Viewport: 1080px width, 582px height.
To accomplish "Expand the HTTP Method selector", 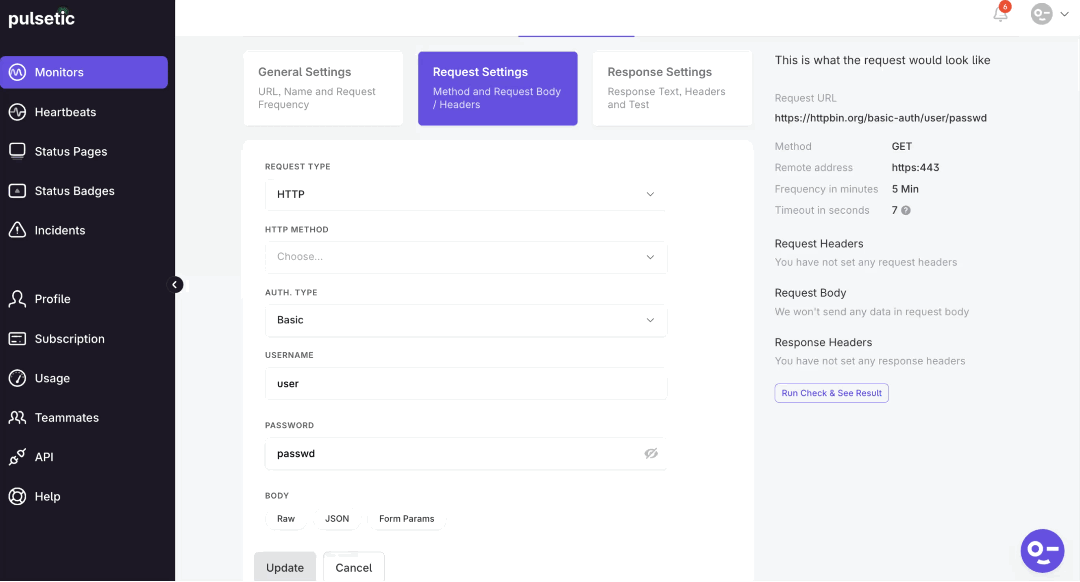I will [x=465, y=257].
